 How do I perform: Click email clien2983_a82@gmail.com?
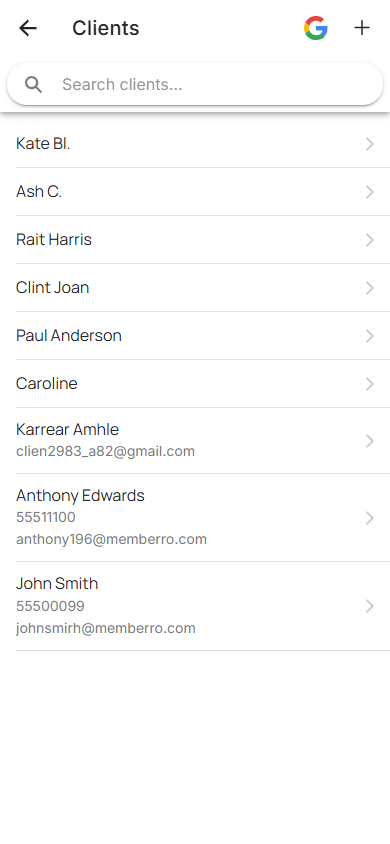click(105, 451)
